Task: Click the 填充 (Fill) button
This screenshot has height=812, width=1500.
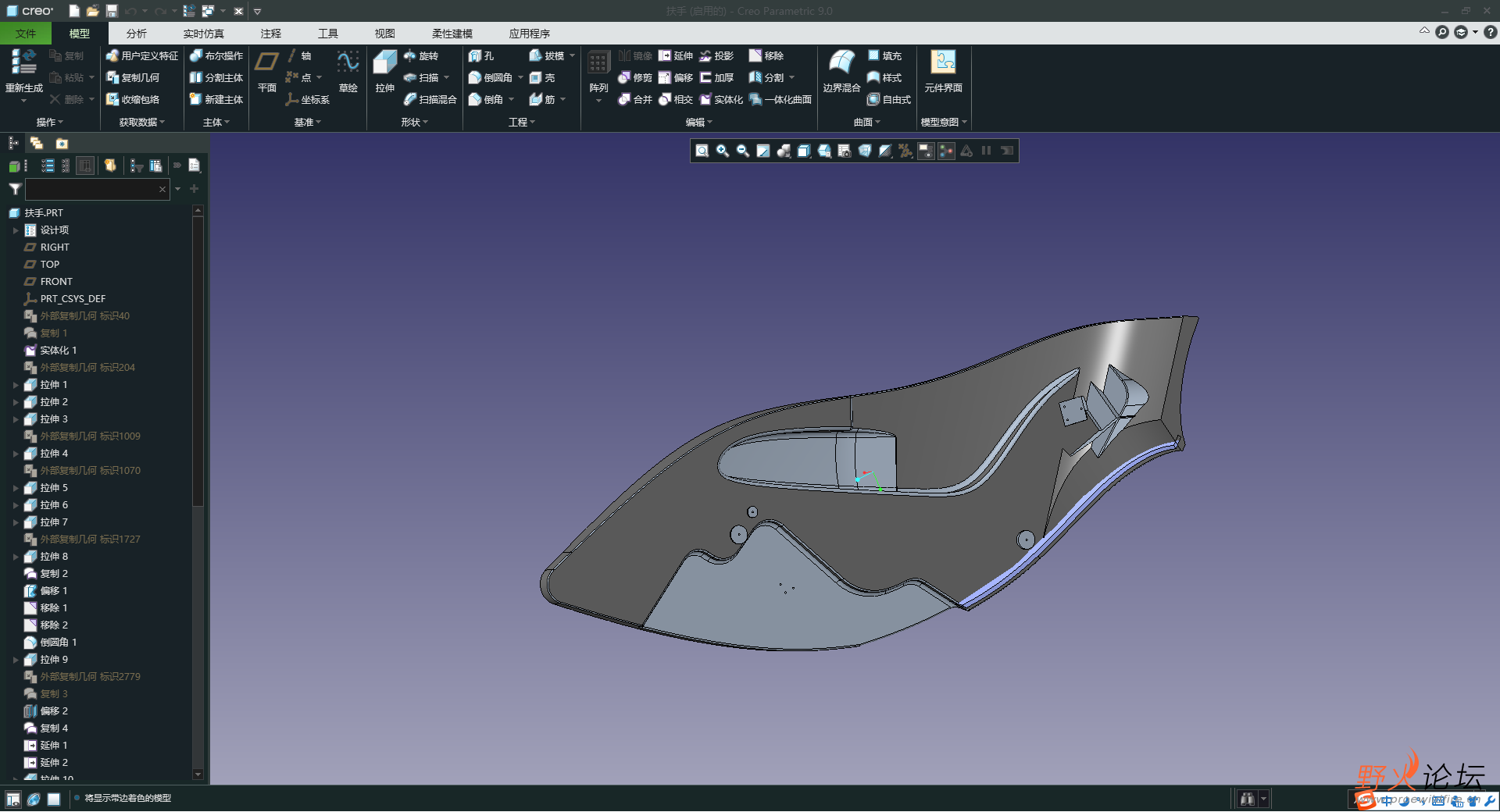Action: tap(884, 56)
